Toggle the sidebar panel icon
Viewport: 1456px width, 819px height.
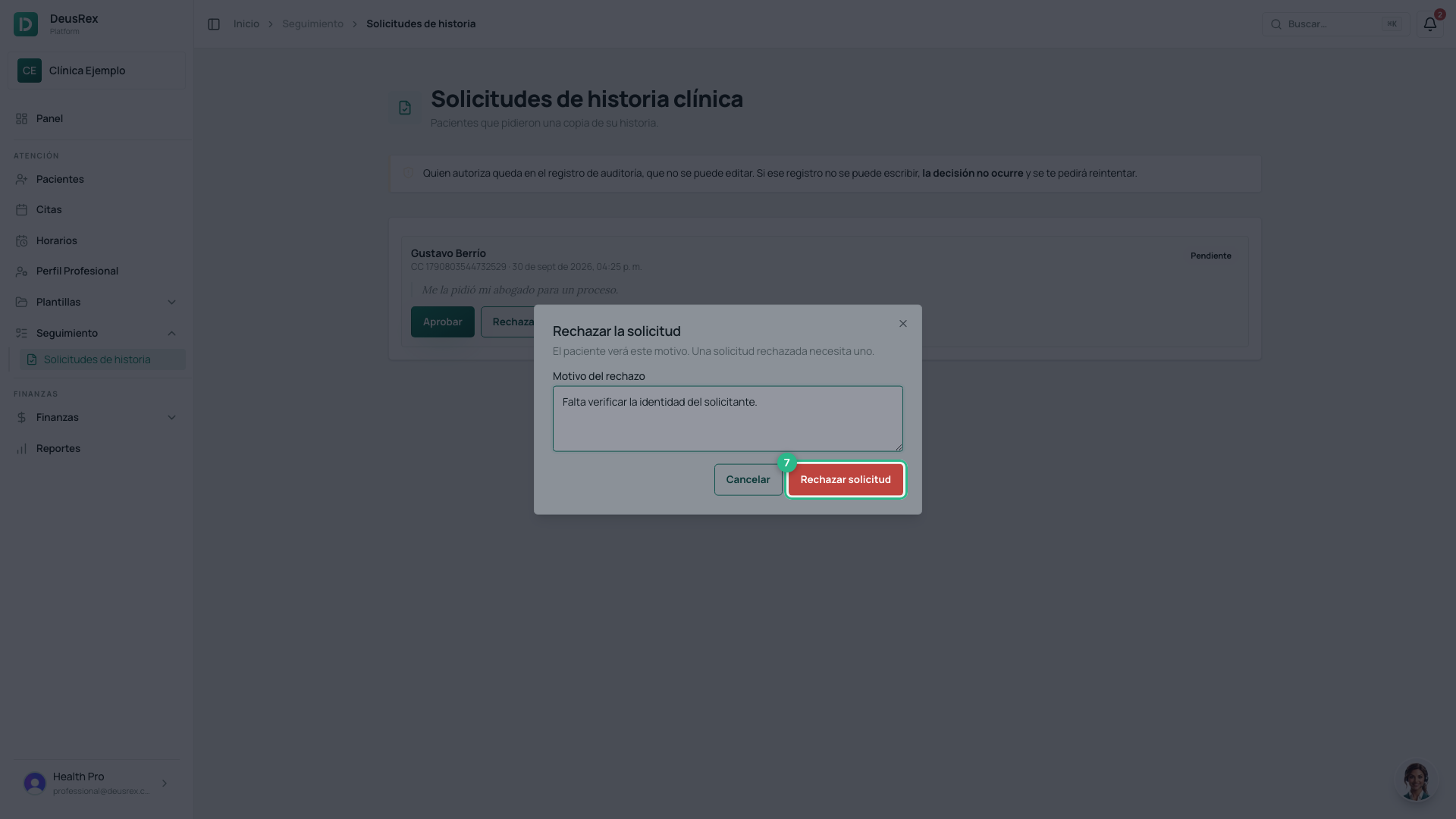tap(214, 24)
